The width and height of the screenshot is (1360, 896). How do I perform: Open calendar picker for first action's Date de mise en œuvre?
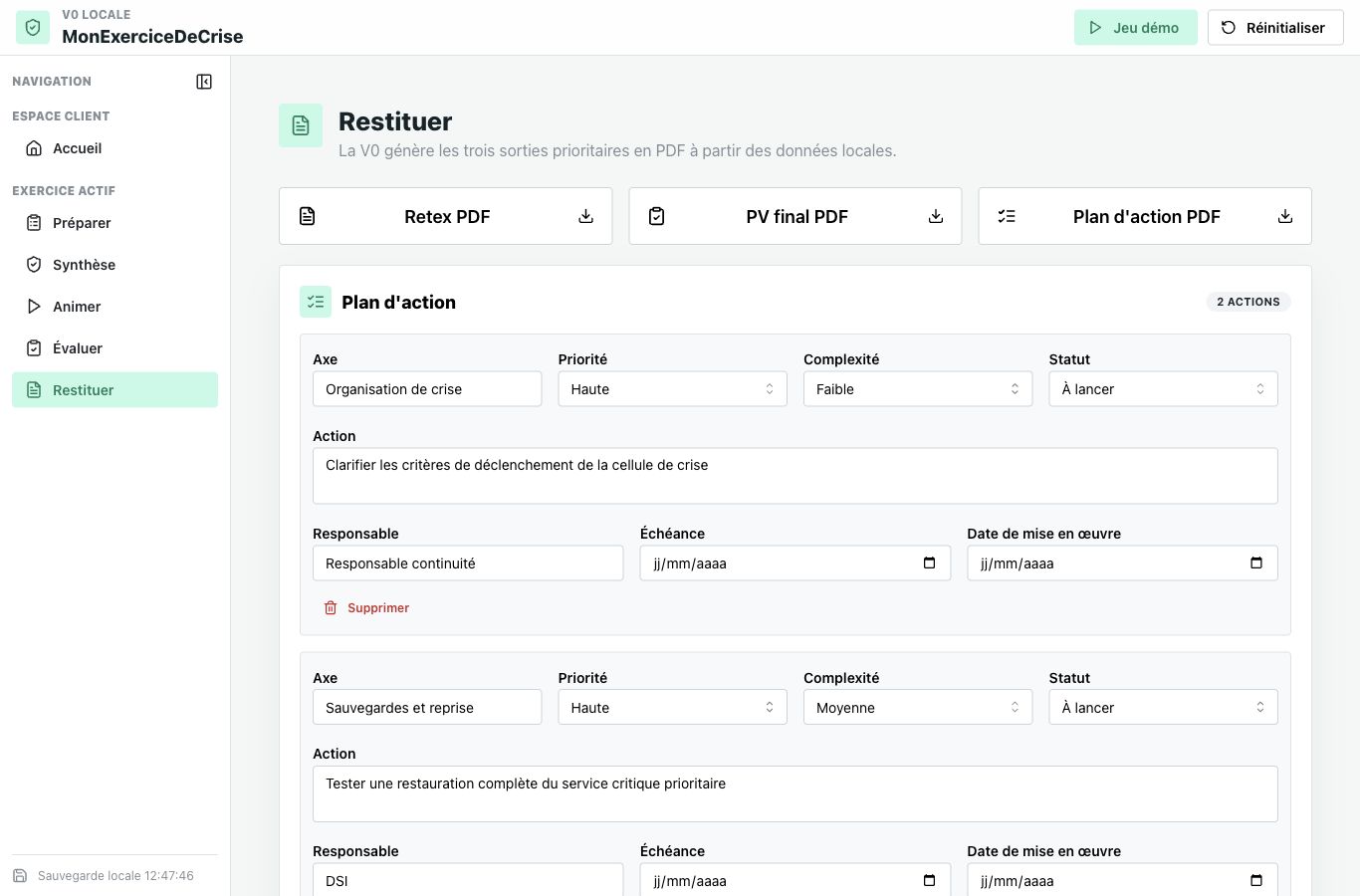tap(1256, 563)
